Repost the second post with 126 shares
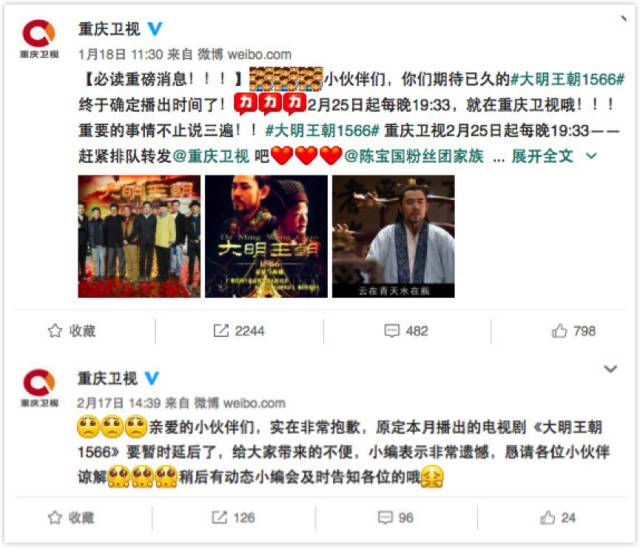 click(x=233, y=517)
